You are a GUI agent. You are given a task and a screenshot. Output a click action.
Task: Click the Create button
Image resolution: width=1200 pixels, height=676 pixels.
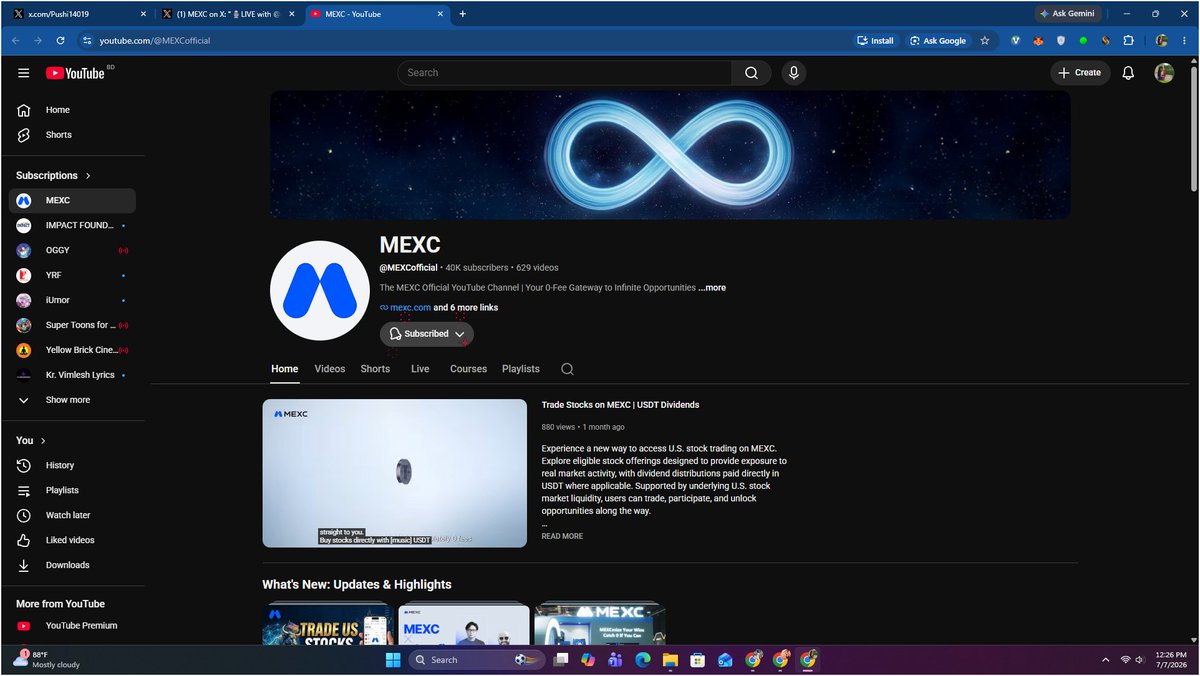coord(1080,73)
